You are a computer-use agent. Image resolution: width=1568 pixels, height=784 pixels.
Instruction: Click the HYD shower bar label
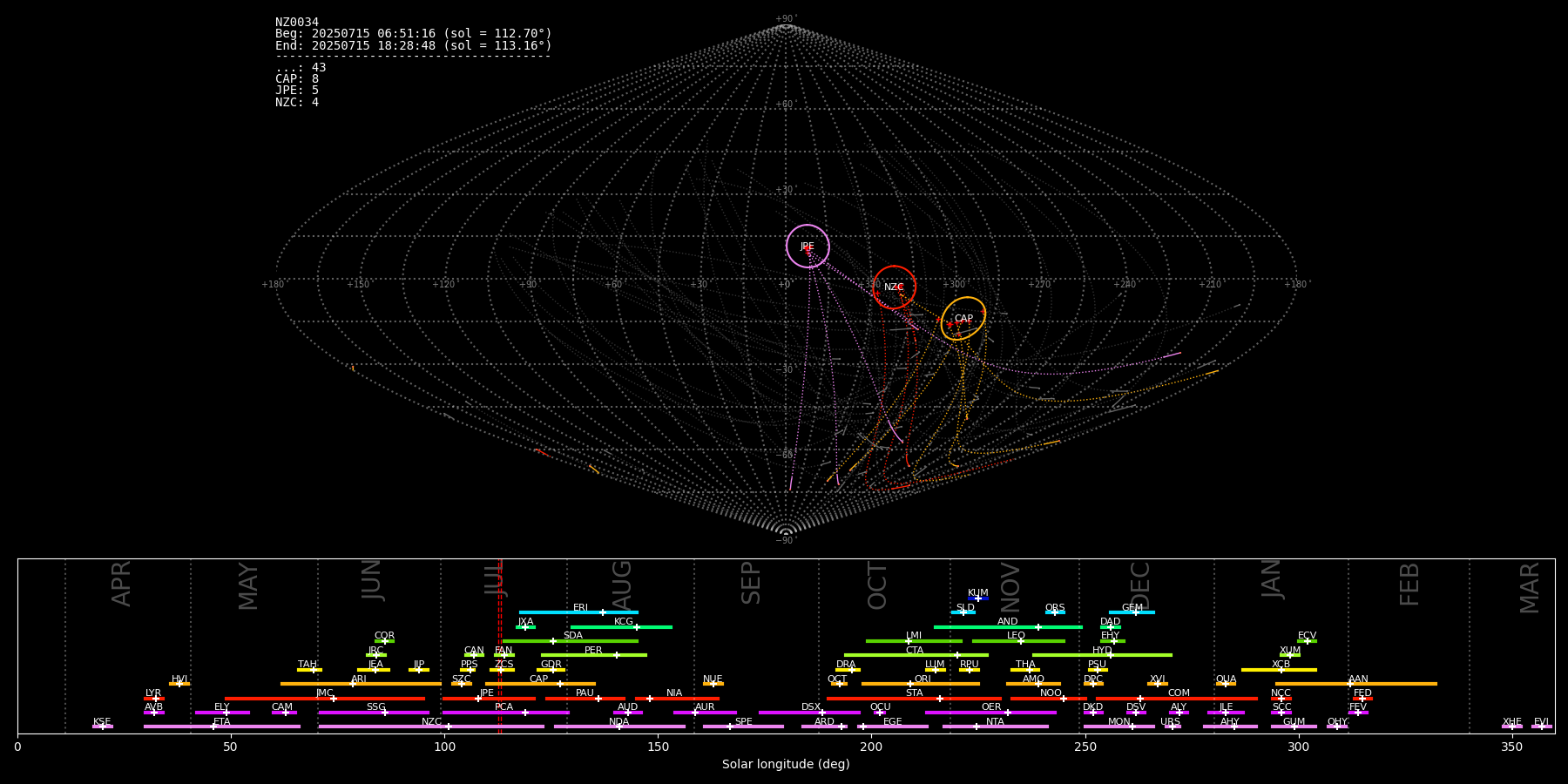pyautogui.click(x=1103, y=651)
